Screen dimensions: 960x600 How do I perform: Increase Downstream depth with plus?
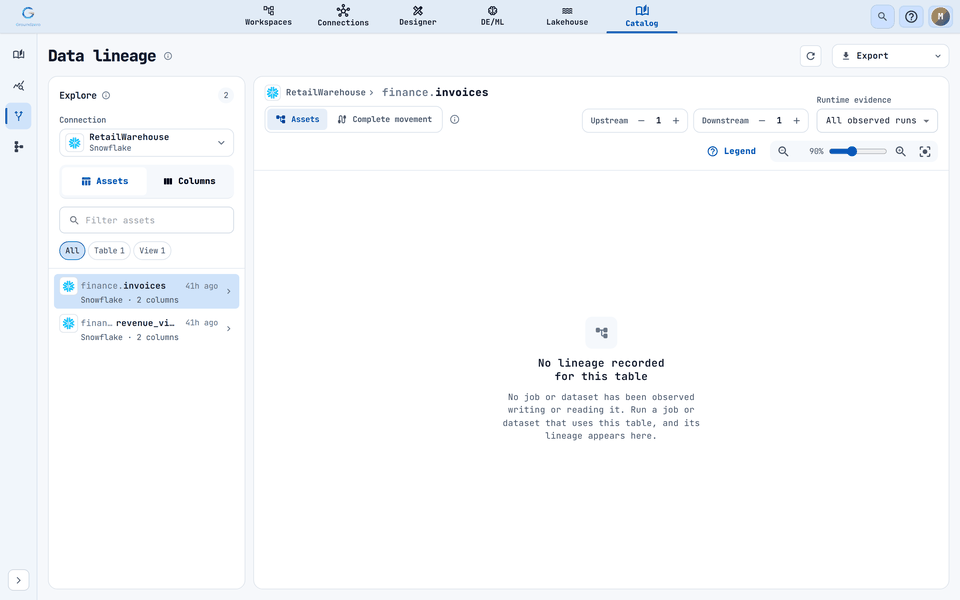(797, 121)
